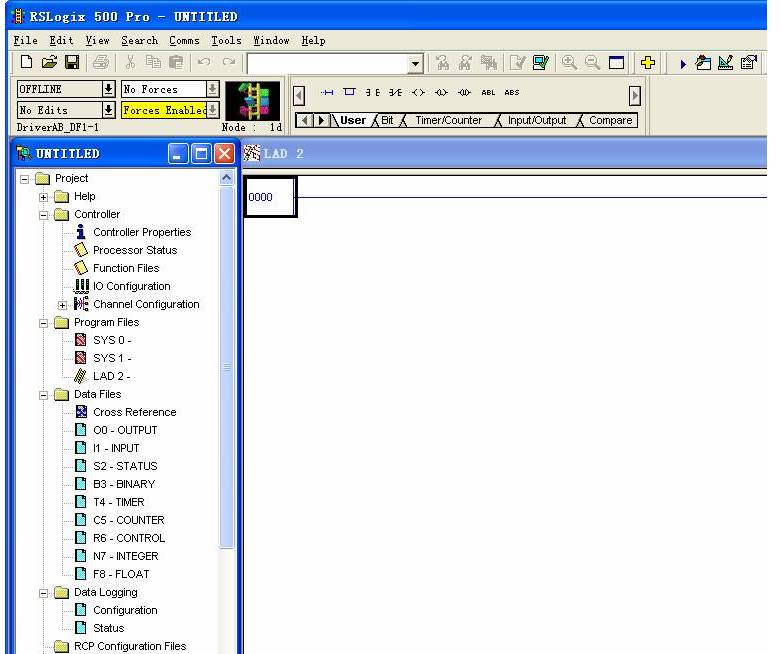Collapse the Controller folder
This screenshot has height=654, width=782.
(x=43, y=215)
